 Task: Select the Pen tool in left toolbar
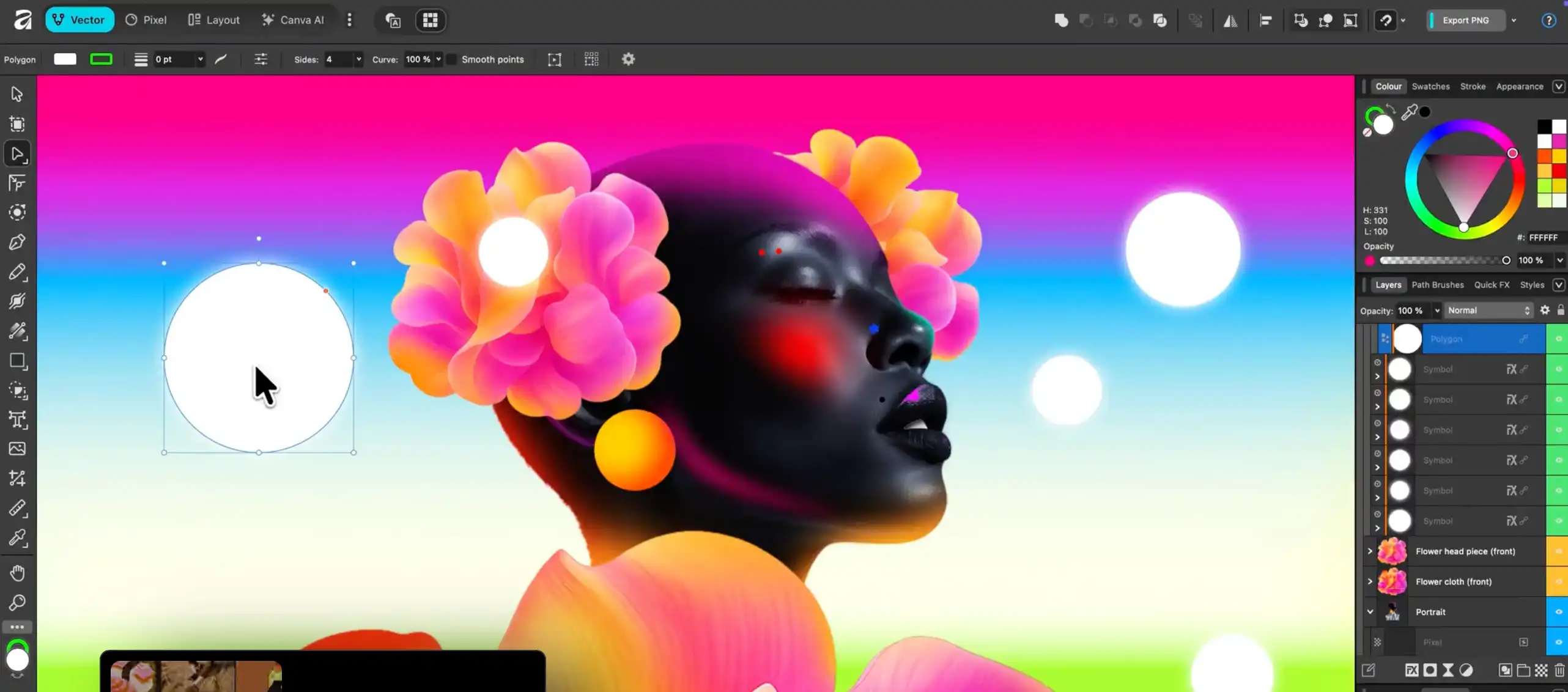pyautogui.click(x=17, y=242)
